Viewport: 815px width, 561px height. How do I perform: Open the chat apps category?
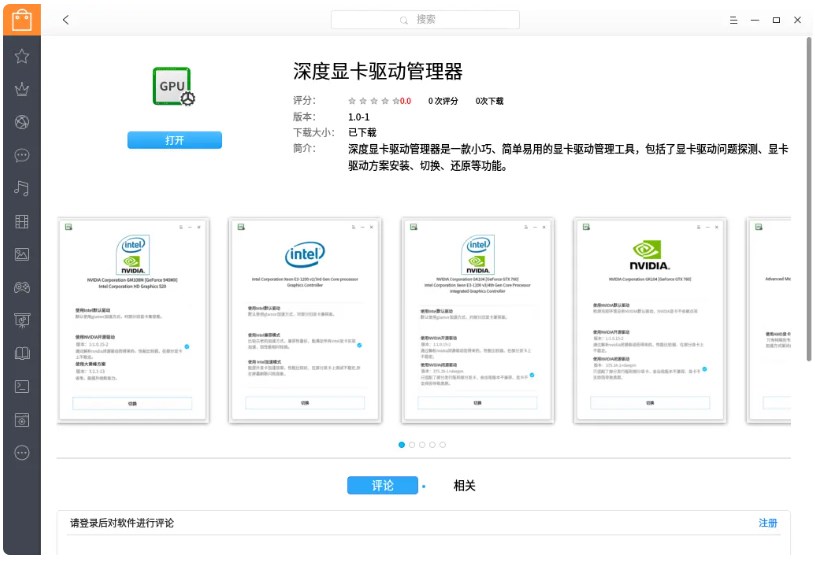tap(22, 155)
